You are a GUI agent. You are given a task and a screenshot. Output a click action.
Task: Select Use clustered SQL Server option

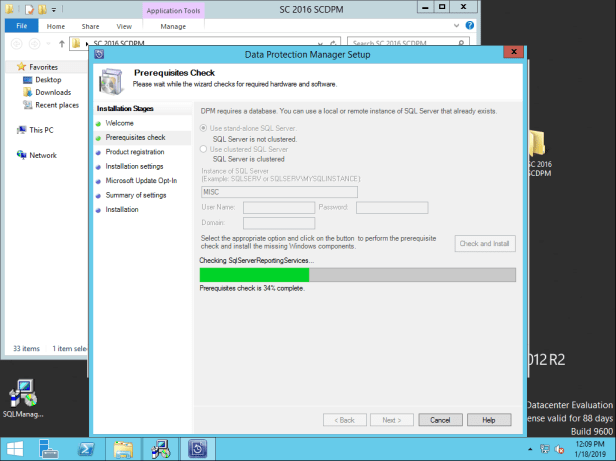tap(205, 149)
